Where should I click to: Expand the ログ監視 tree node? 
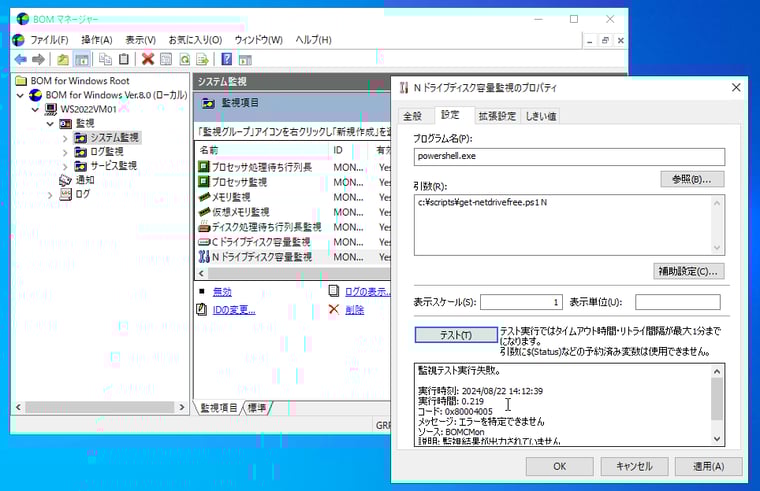(x=65, y=152)
